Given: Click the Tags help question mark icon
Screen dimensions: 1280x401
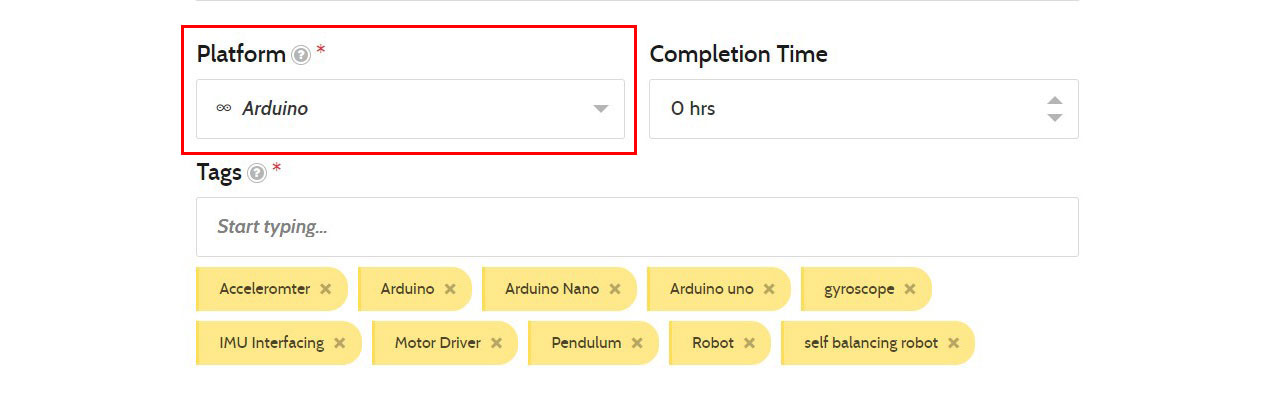Looking at the screenshot, I should pyautogui.click(x=257, y=173).
